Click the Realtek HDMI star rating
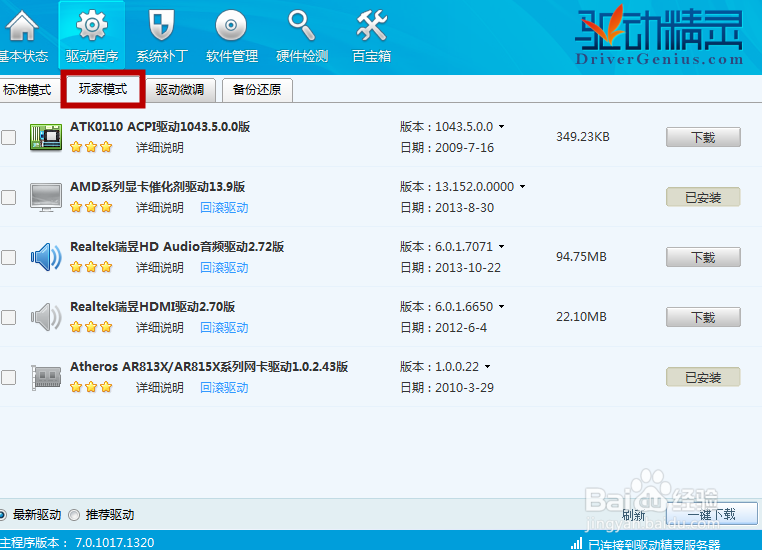The image size is (762, 550). click(x=91, y=327)
